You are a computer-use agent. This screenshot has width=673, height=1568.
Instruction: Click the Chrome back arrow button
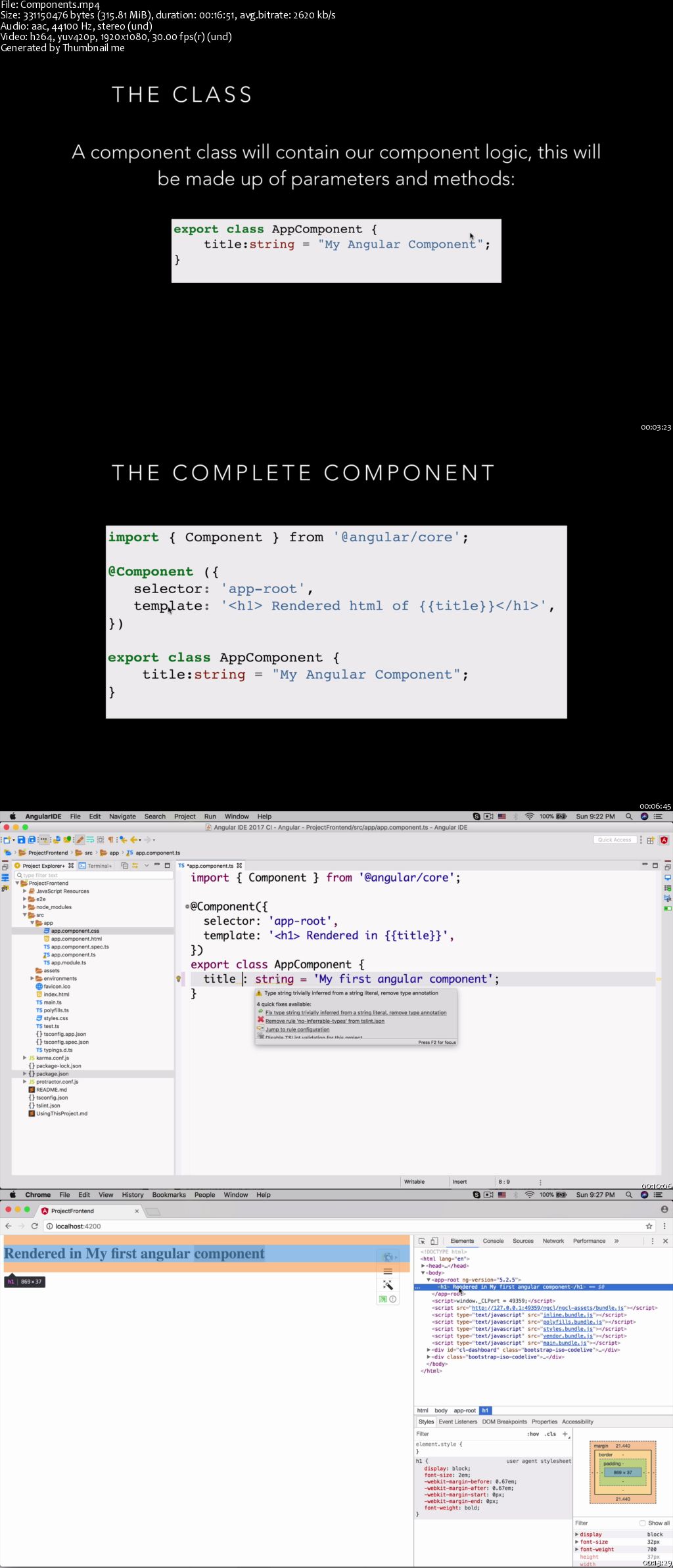click(x=8, y=1226)
